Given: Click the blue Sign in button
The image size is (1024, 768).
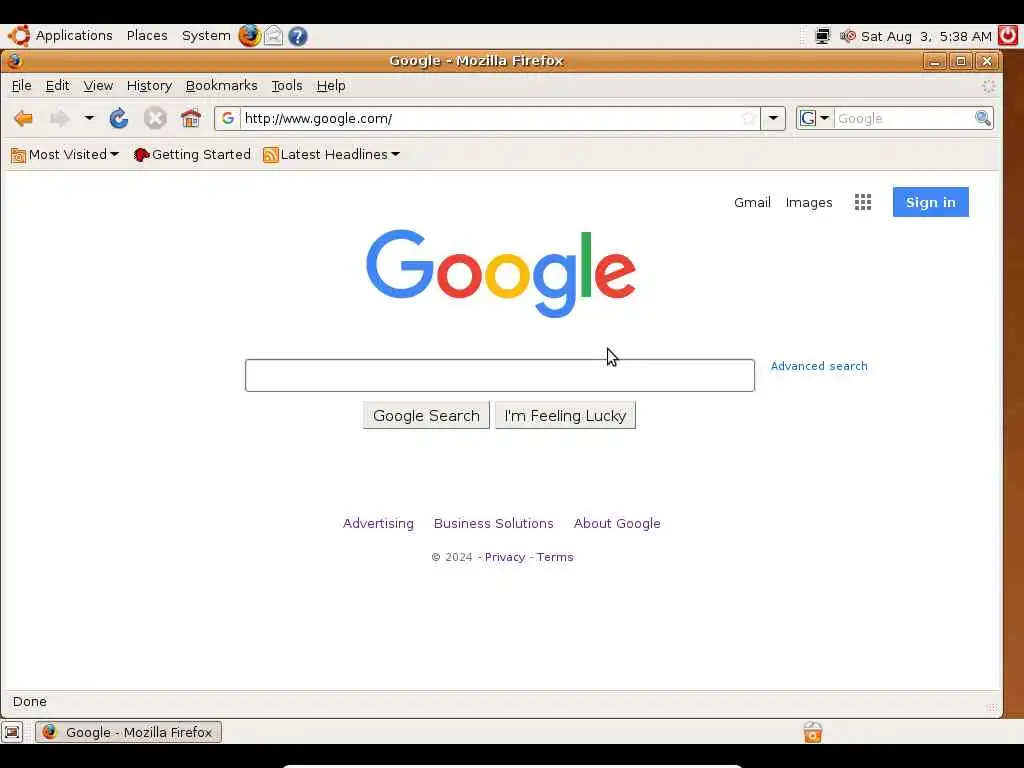Looking at the screenshot, I should (931, 202).
